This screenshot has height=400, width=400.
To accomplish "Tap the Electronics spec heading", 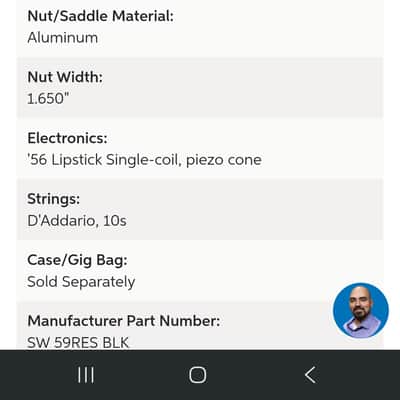I will pos(67,138).
